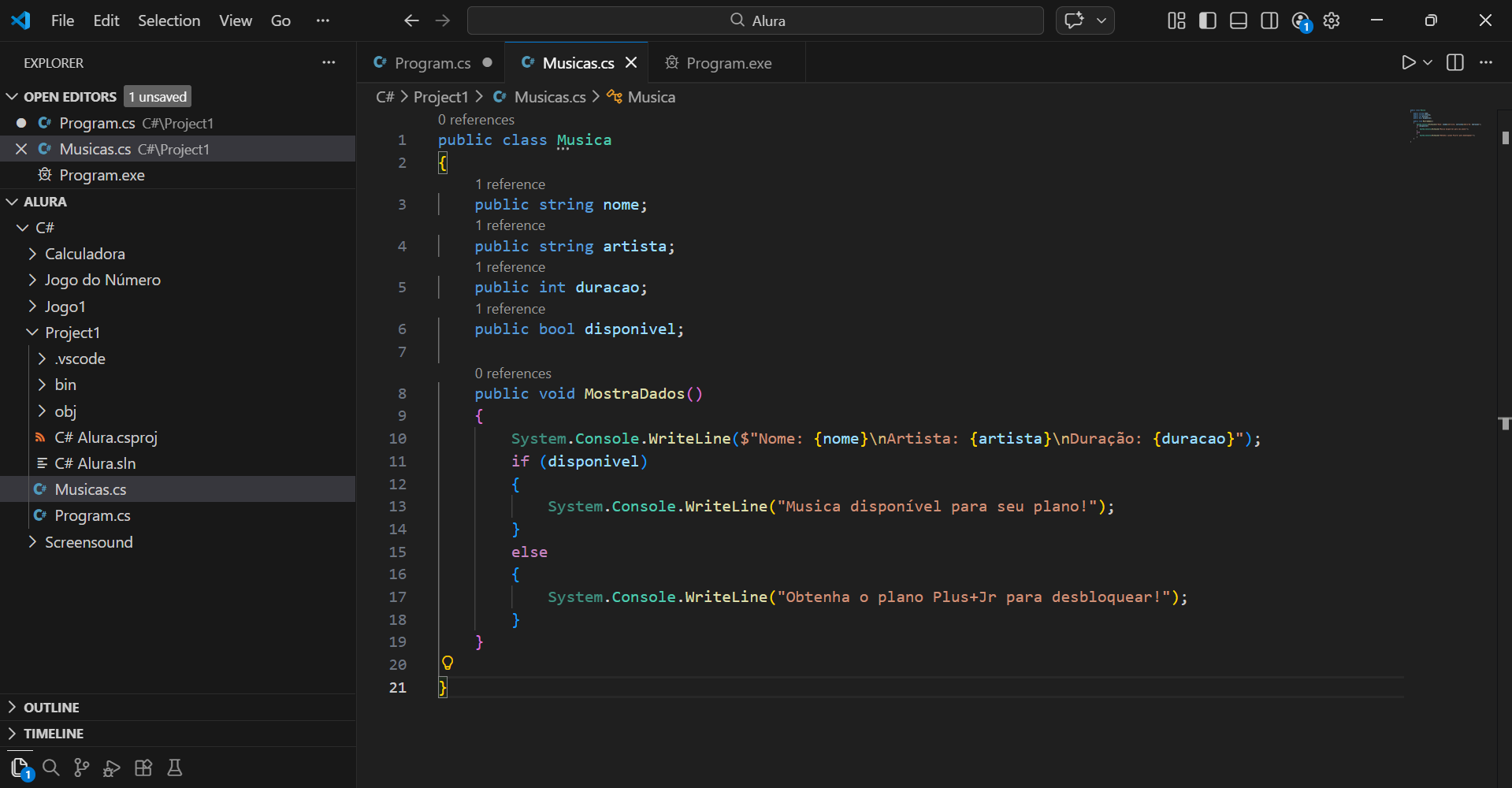Click Project1 in the breadcrumb path
The image size is (1512, 788).
click(x=440, y=97)
